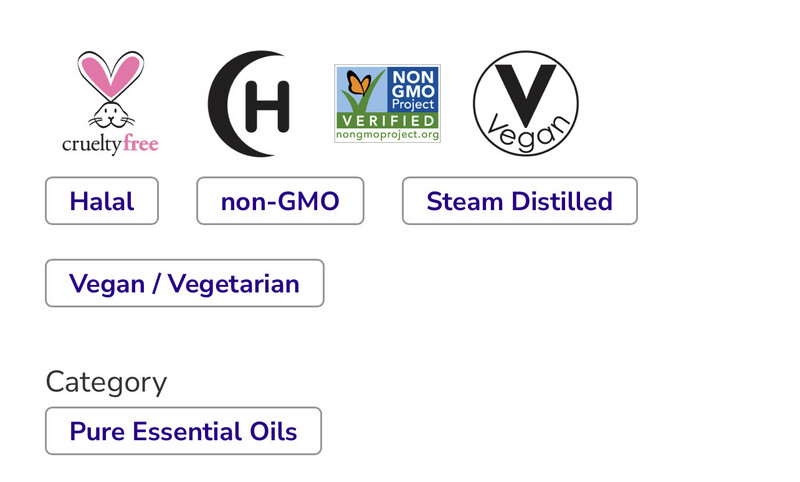
Task: Tap the pink heart-shaped bunny ears
Action: [x=111, y=75]
